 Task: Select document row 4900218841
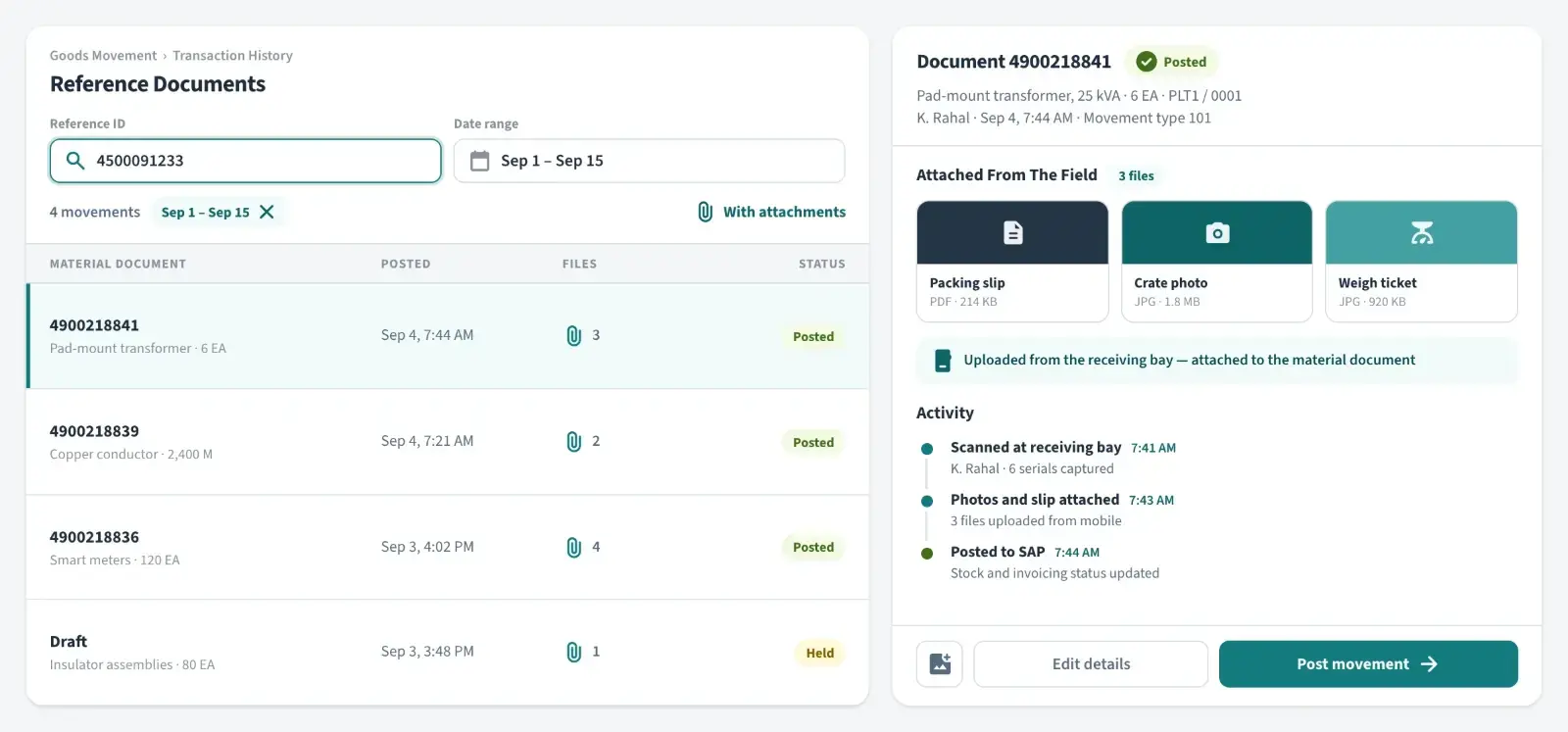(x=448, y=336)
